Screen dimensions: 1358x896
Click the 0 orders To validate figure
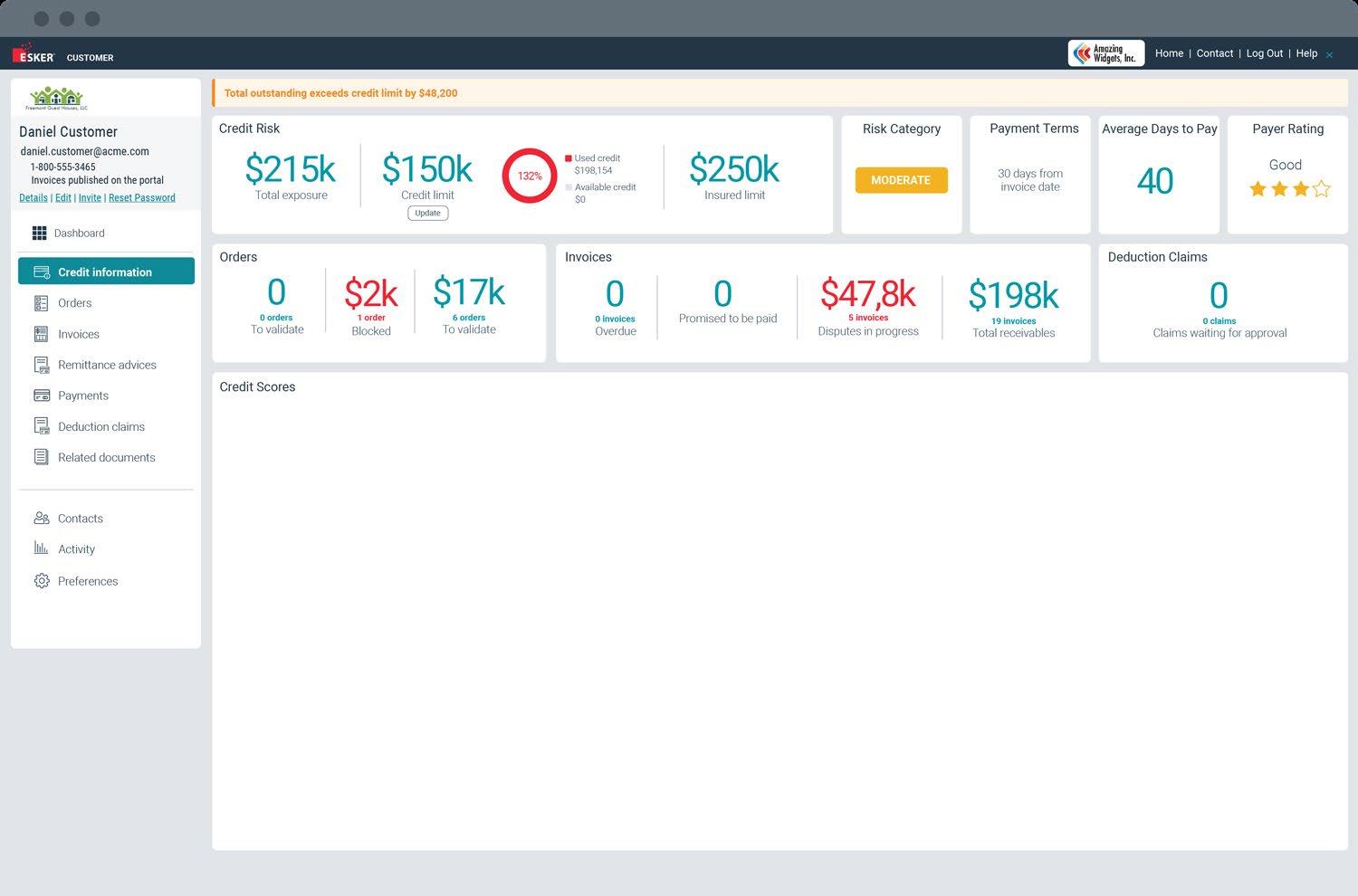pyautogui.click(x=276, y=292)
